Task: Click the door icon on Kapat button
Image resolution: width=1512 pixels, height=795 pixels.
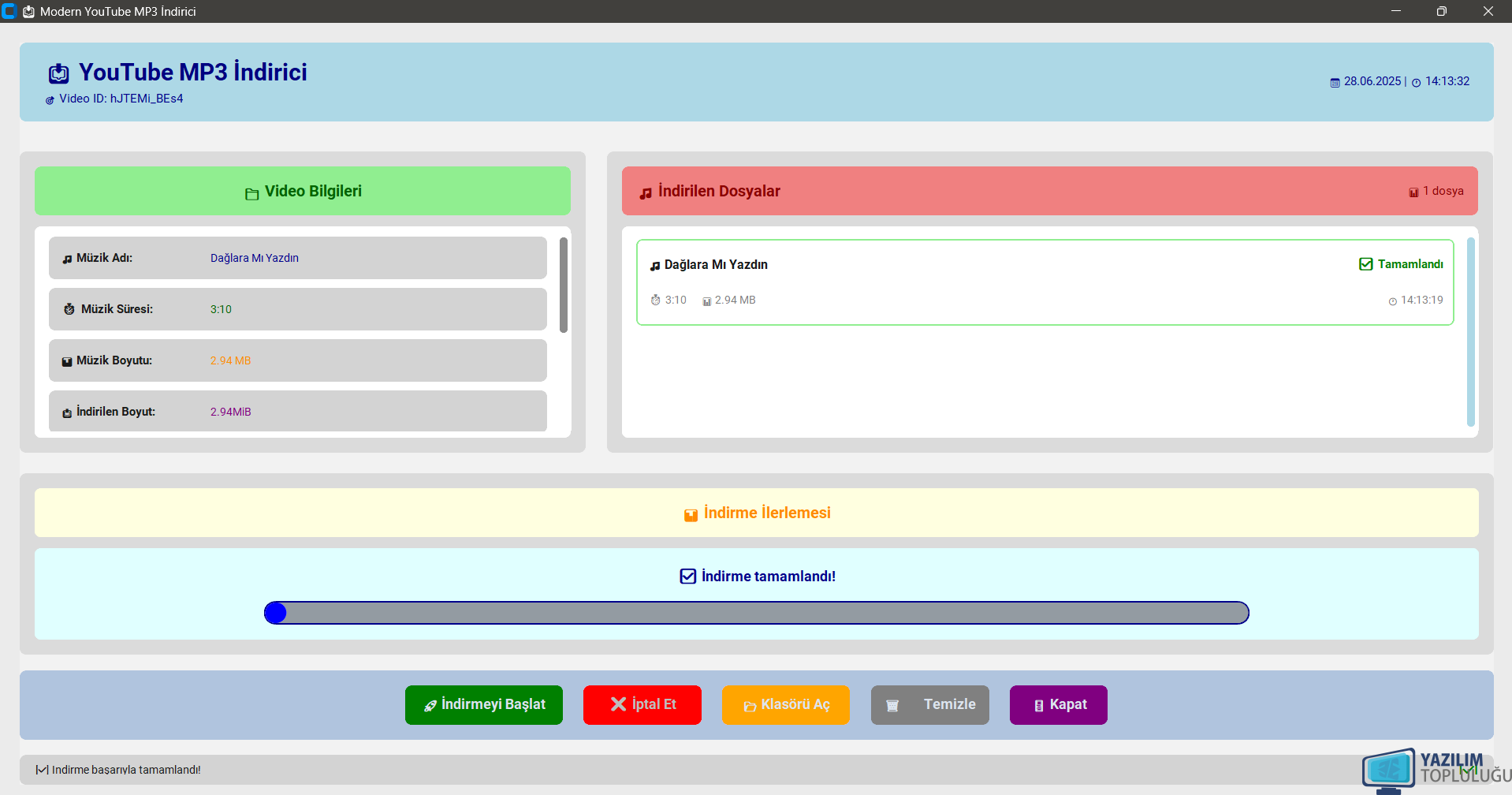Action: [x=1039, y=706]
